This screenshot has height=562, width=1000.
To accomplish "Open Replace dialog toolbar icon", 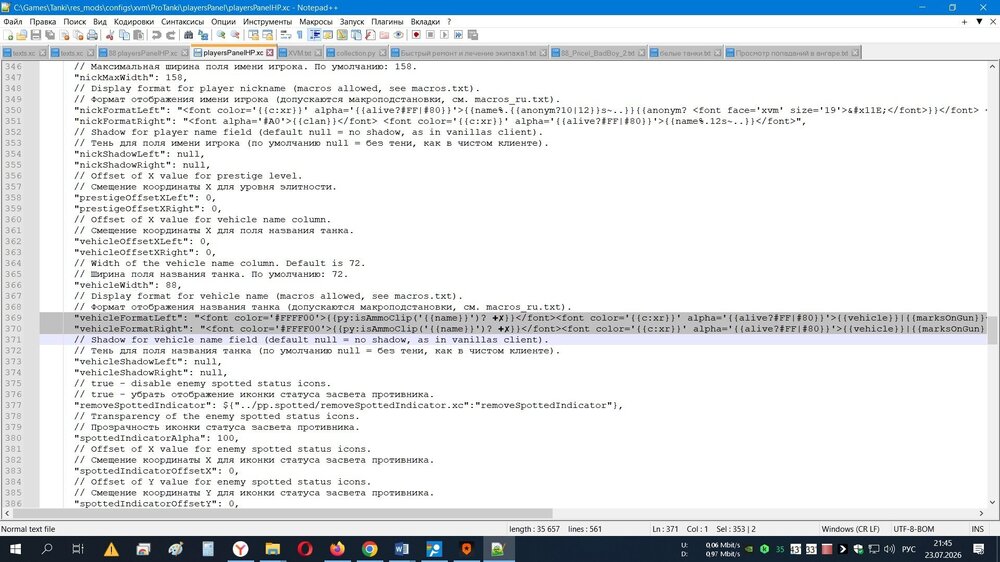I will click(x=203, y=35).
